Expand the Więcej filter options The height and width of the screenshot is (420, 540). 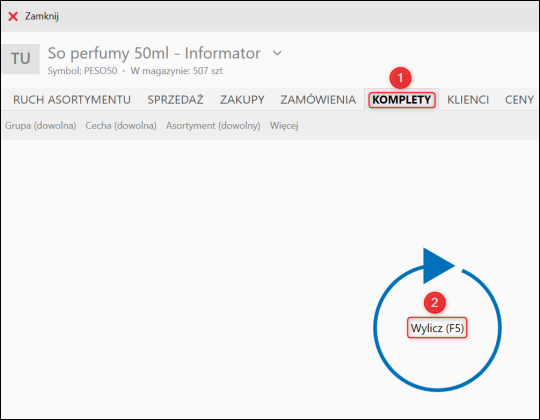(x=284, y=126)
